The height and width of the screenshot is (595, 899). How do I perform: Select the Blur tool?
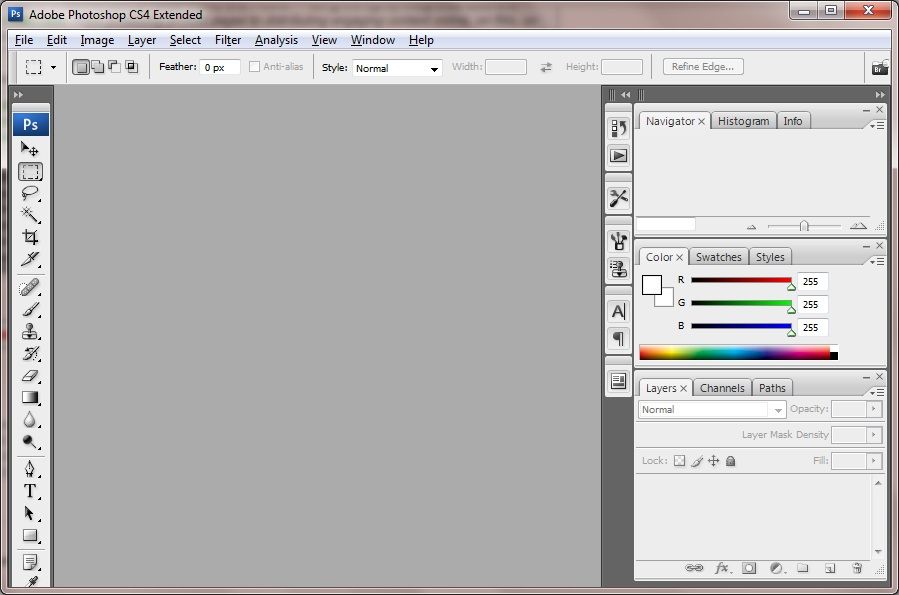tap(30, 420)
